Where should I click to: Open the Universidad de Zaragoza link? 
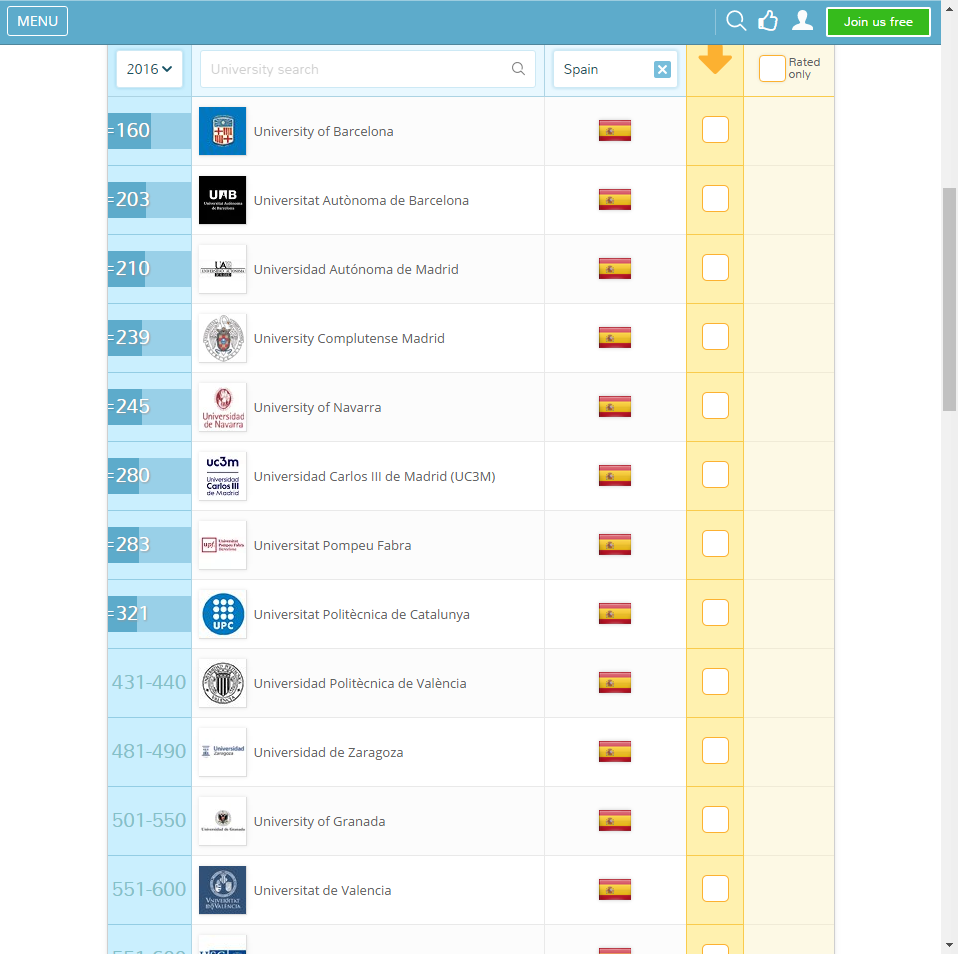click(x=328, y=753)
